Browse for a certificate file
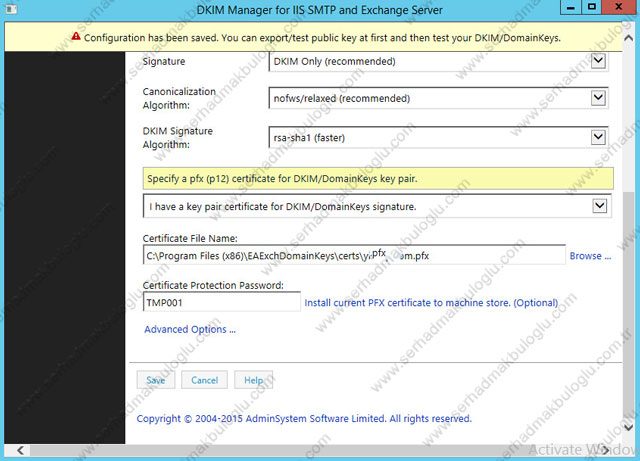This screenshot has height=461, width=640. (590, 256)
